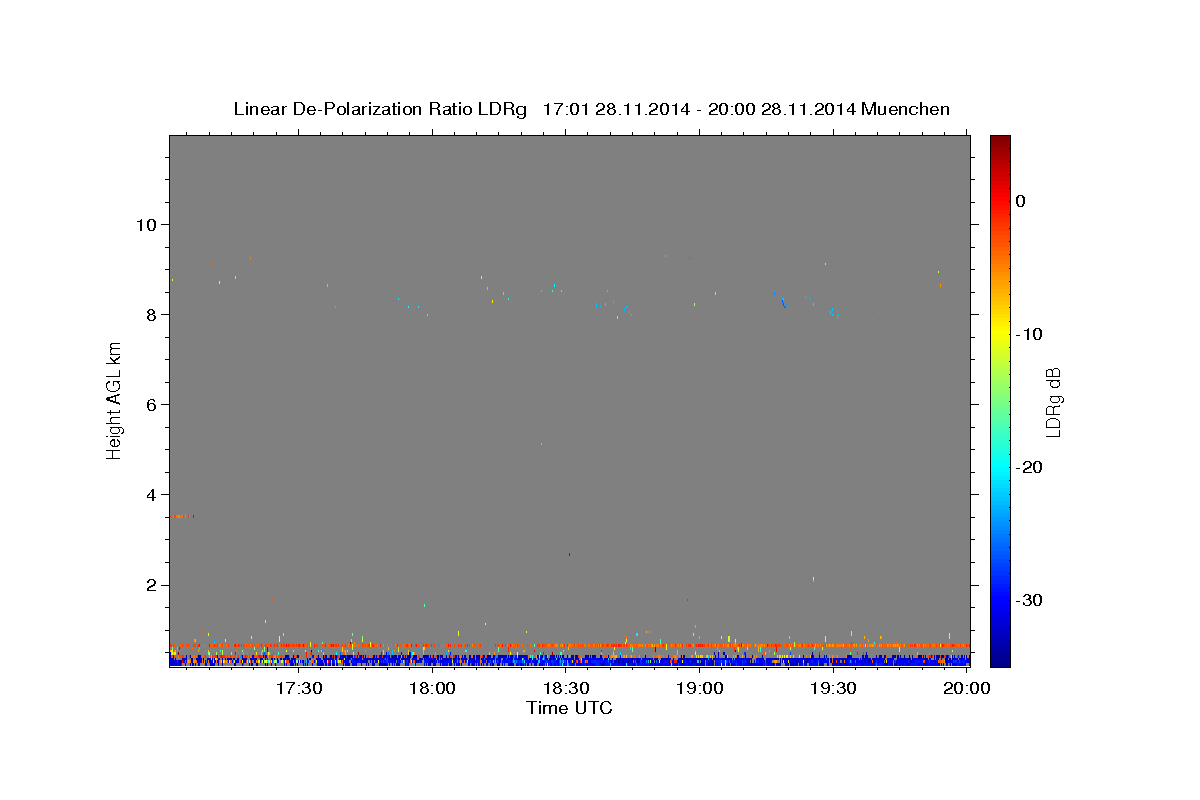Click the LDRg dB colorbar label
Image resolution: width=1200 pixels, height=800 pixels.
pyautogui.click(x=1053, y=401)
